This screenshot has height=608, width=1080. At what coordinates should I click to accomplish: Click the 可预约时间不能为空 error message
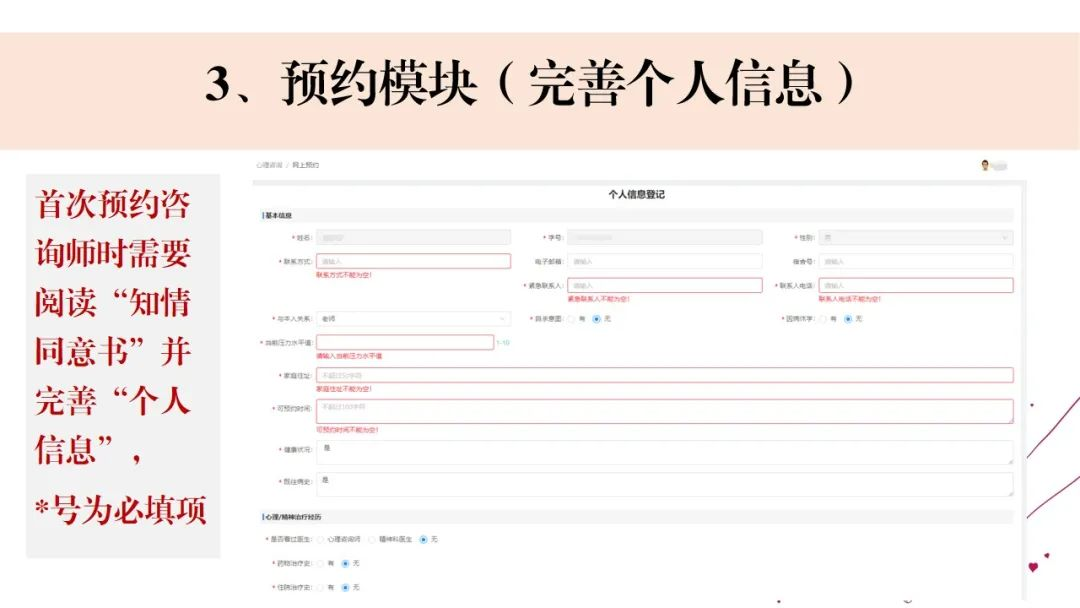[x=347, y=430]
